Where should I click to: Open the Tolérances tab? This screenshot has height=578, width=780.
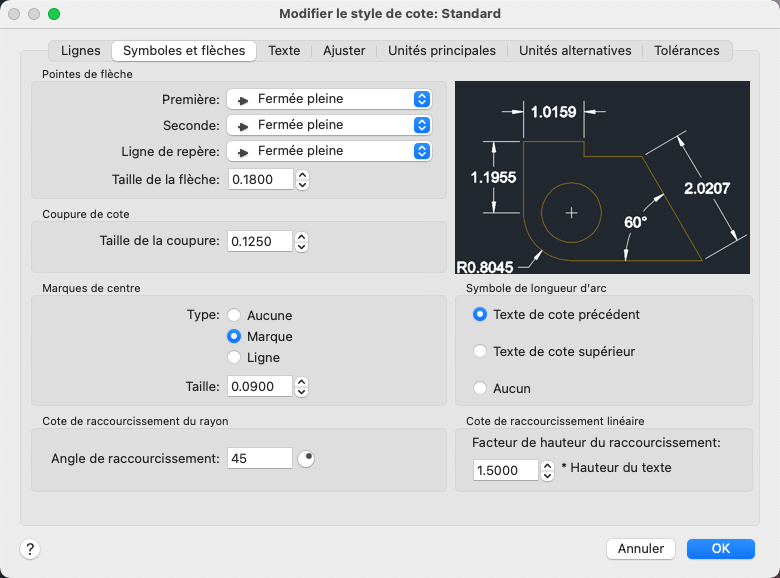[686, 50]
